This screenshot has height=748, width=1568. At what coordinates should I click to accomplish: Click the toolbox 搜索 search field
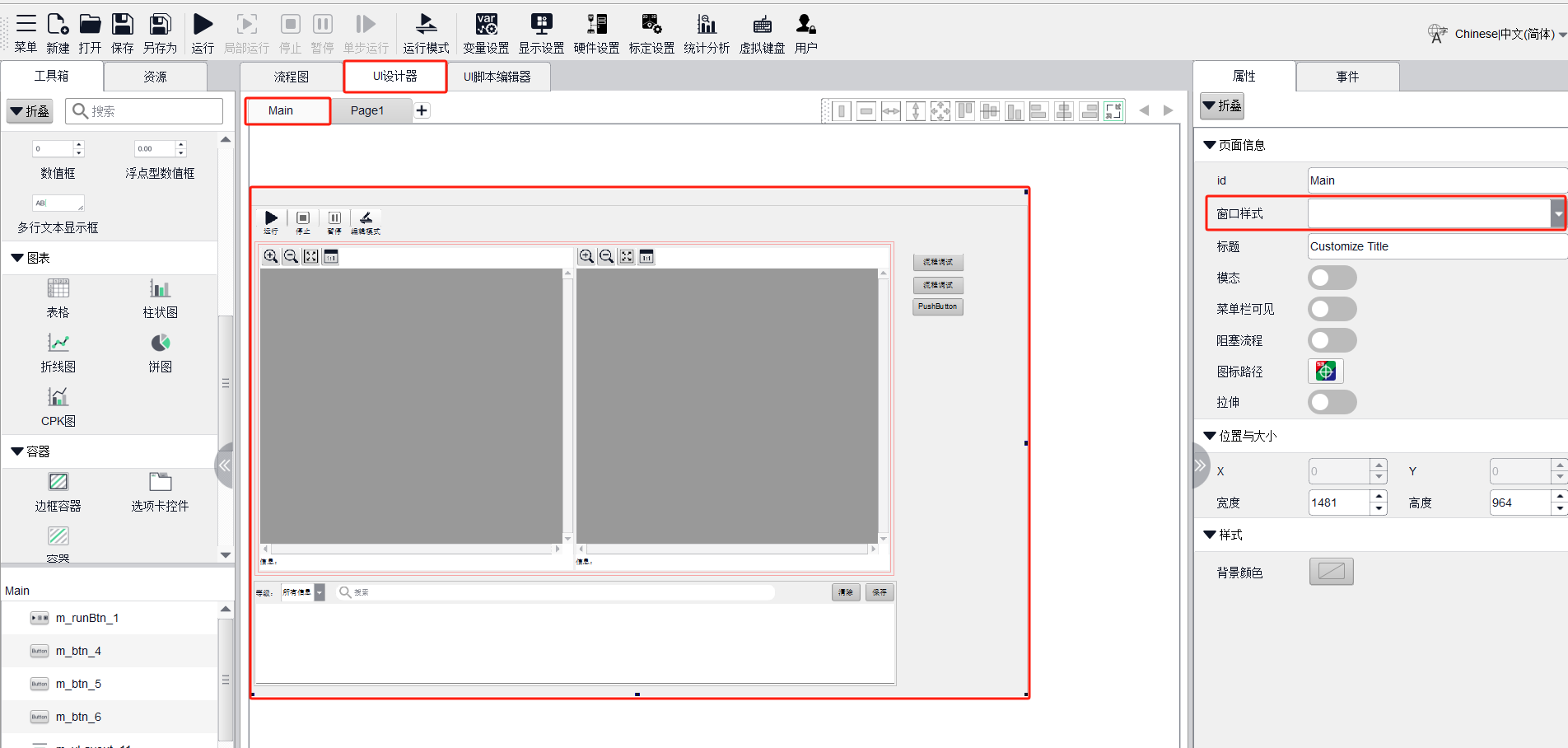[144, 111]
